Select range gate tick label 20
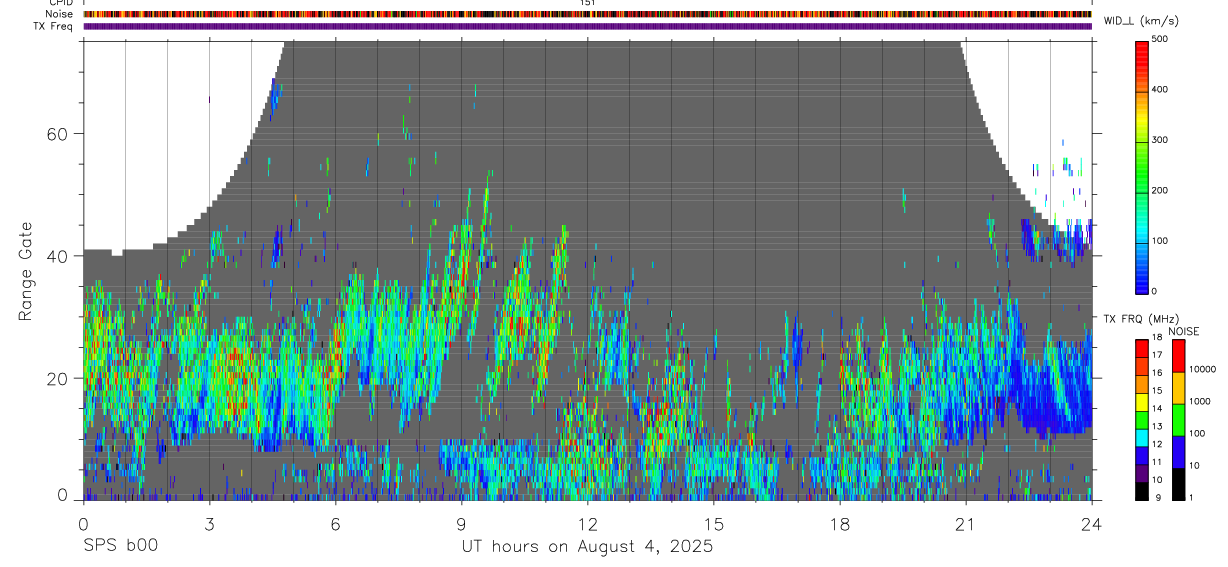 point(57,378)
